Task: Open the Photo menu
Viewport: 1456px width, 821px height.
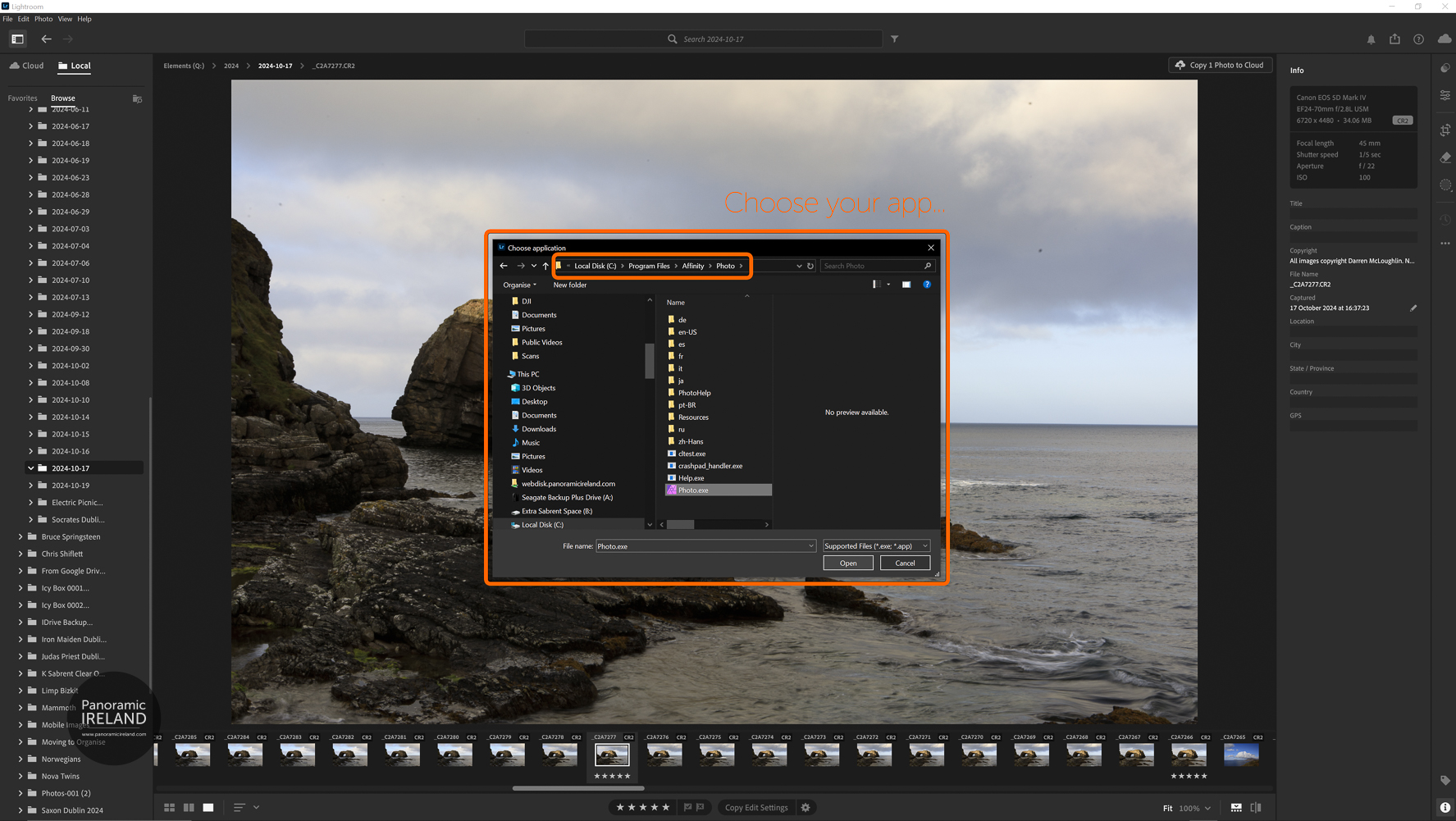Action: click(x=43, y=19)
